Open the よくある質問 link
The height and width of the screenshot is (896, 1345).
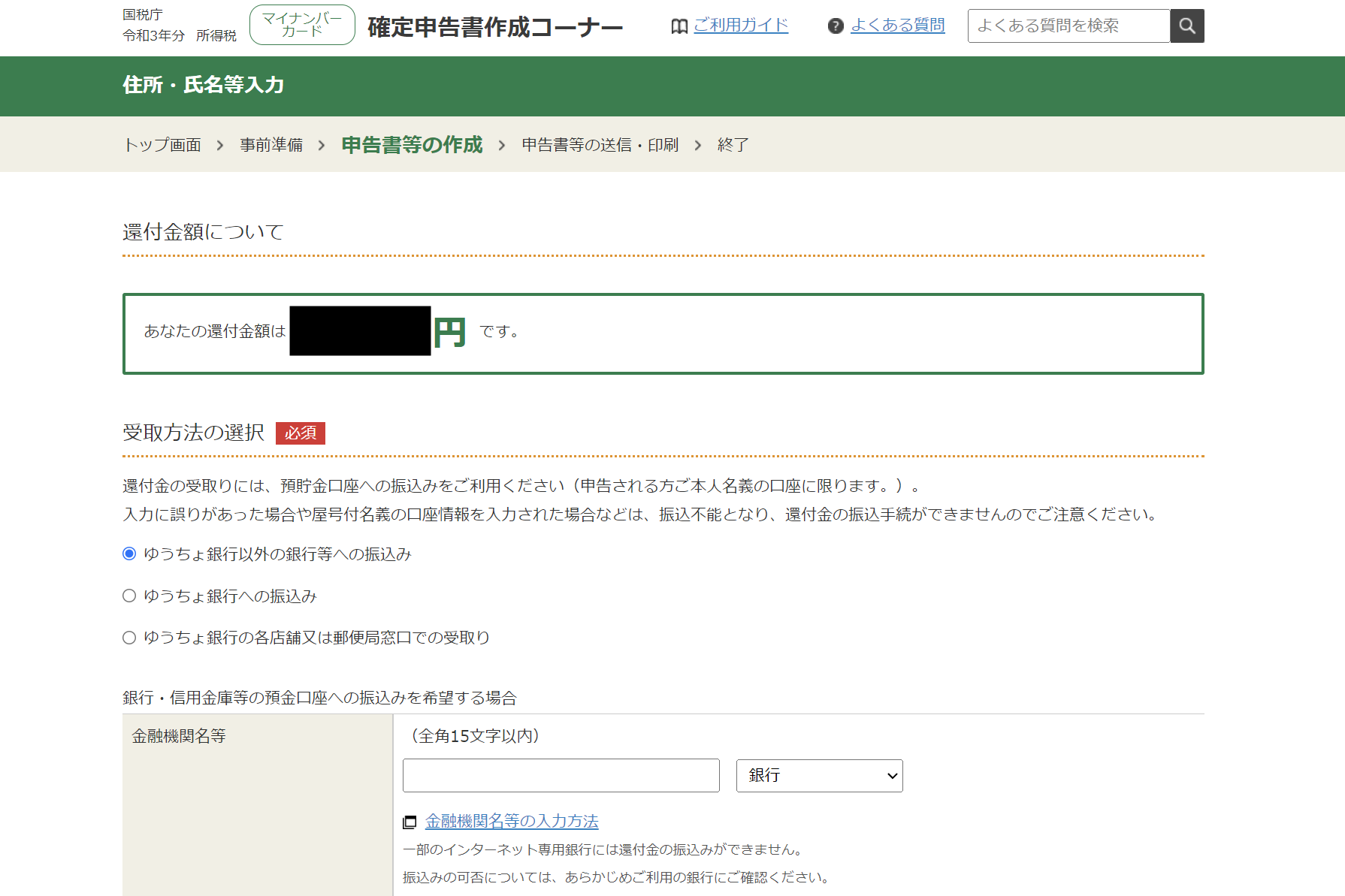click(x=898, y=26)
